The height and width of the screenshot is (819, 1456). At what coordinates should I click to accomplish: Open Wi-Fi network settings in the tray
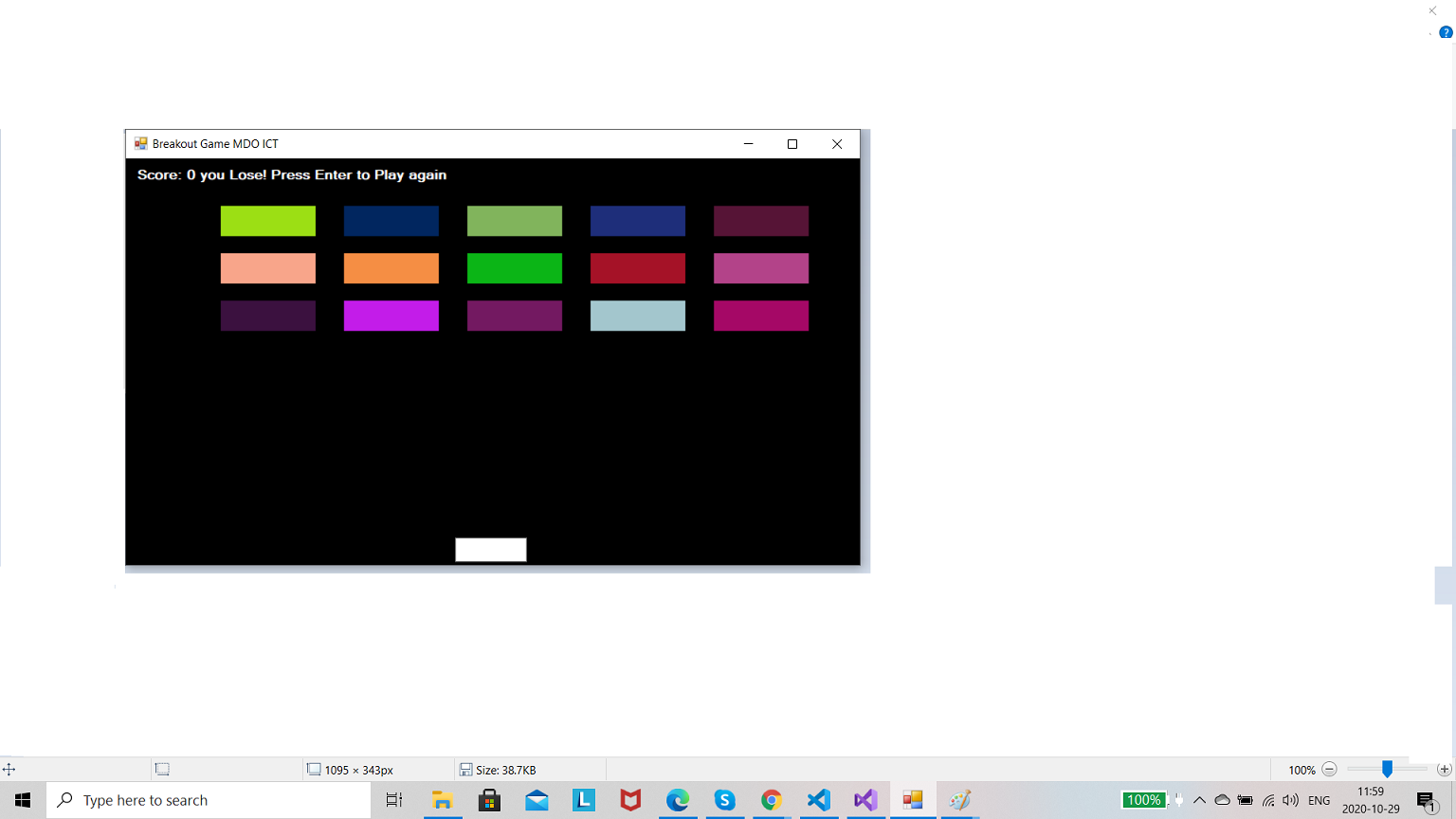point(1268,800)
